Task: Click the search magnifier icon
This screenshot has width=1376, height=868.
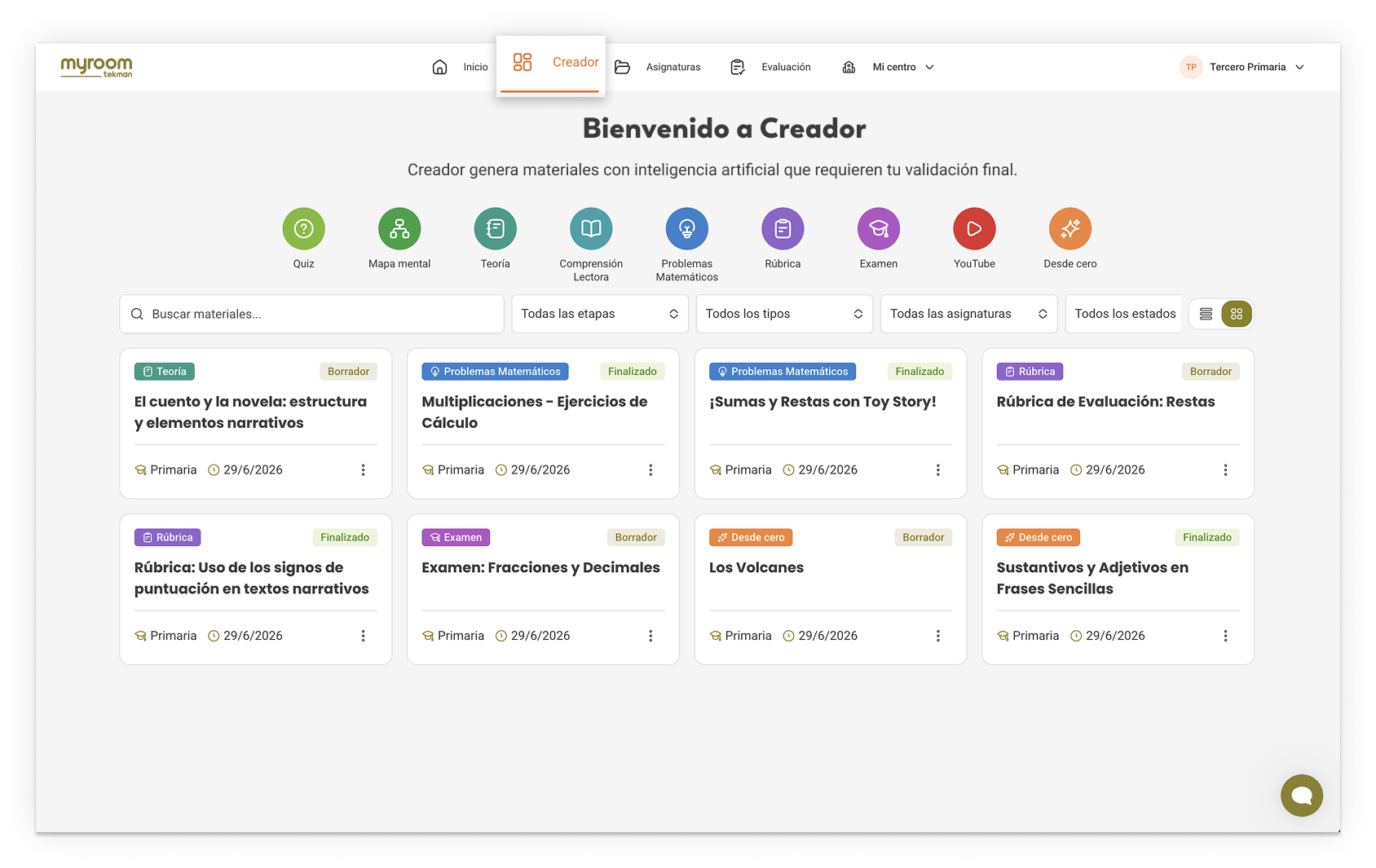Action: [137, 314]
